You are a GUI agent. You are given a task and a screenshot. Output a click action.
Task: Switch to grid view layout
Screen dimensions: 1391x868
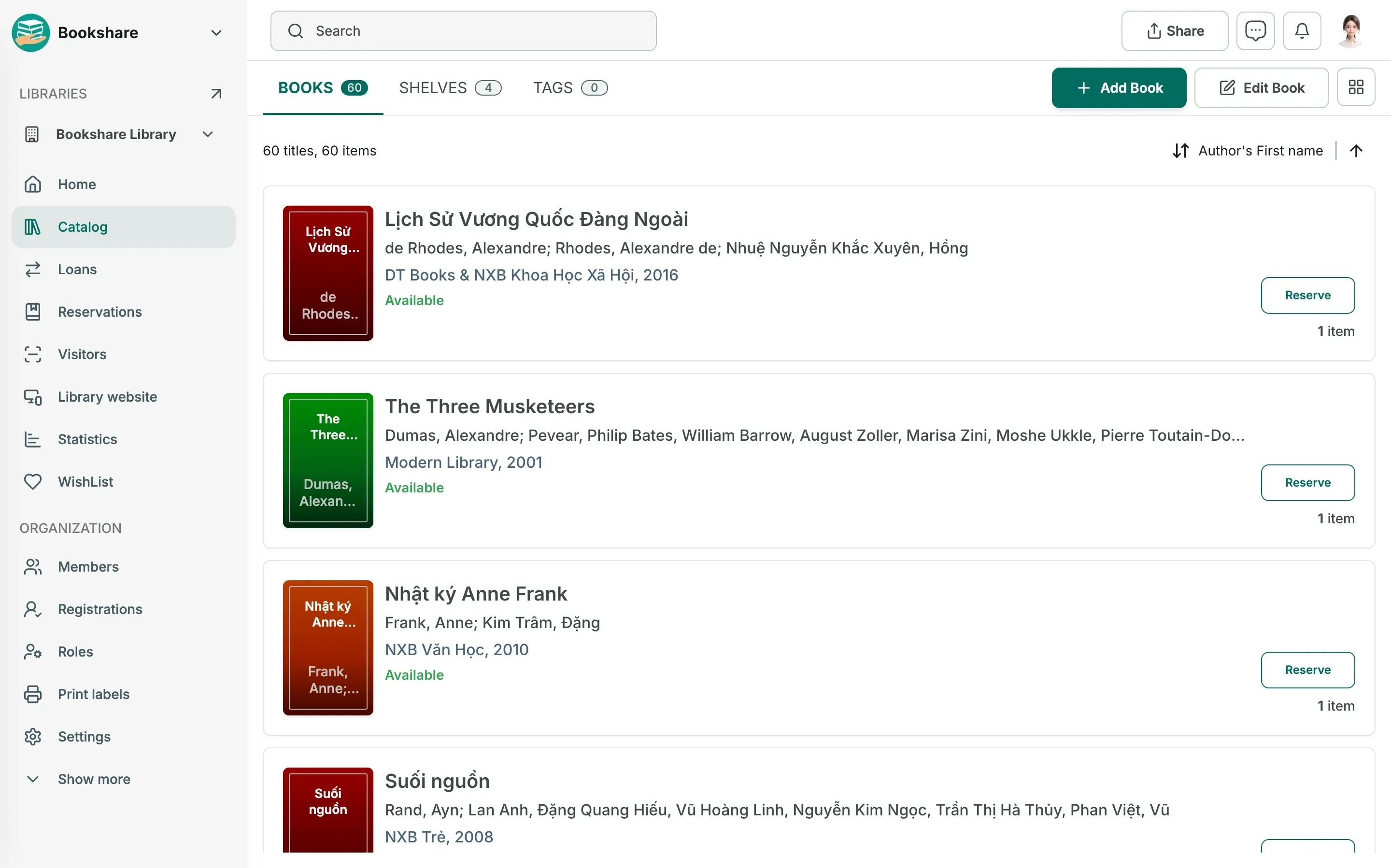[1356, 87]
